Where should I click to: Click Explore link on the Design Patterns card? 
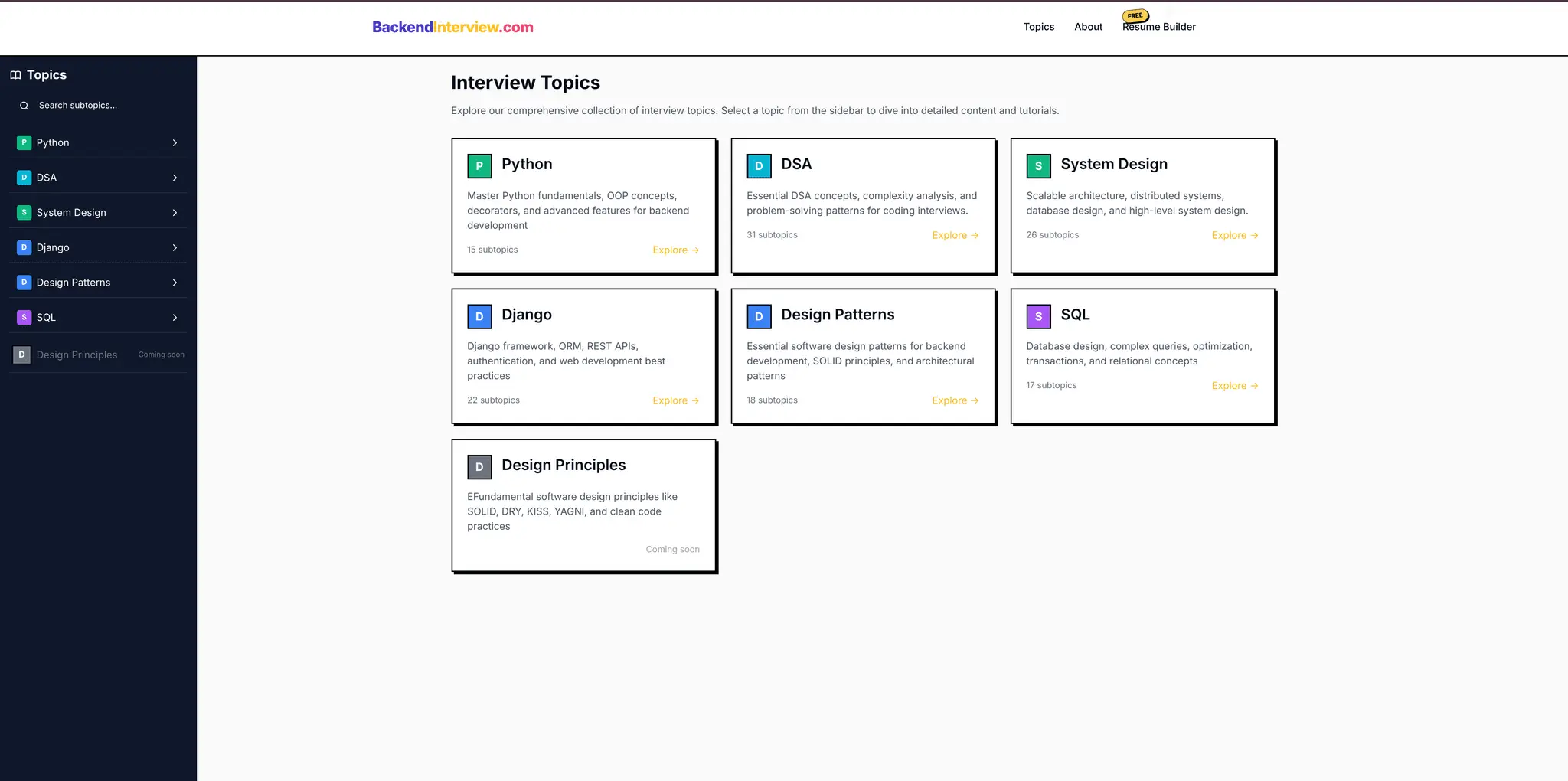[x=955, y=401]
